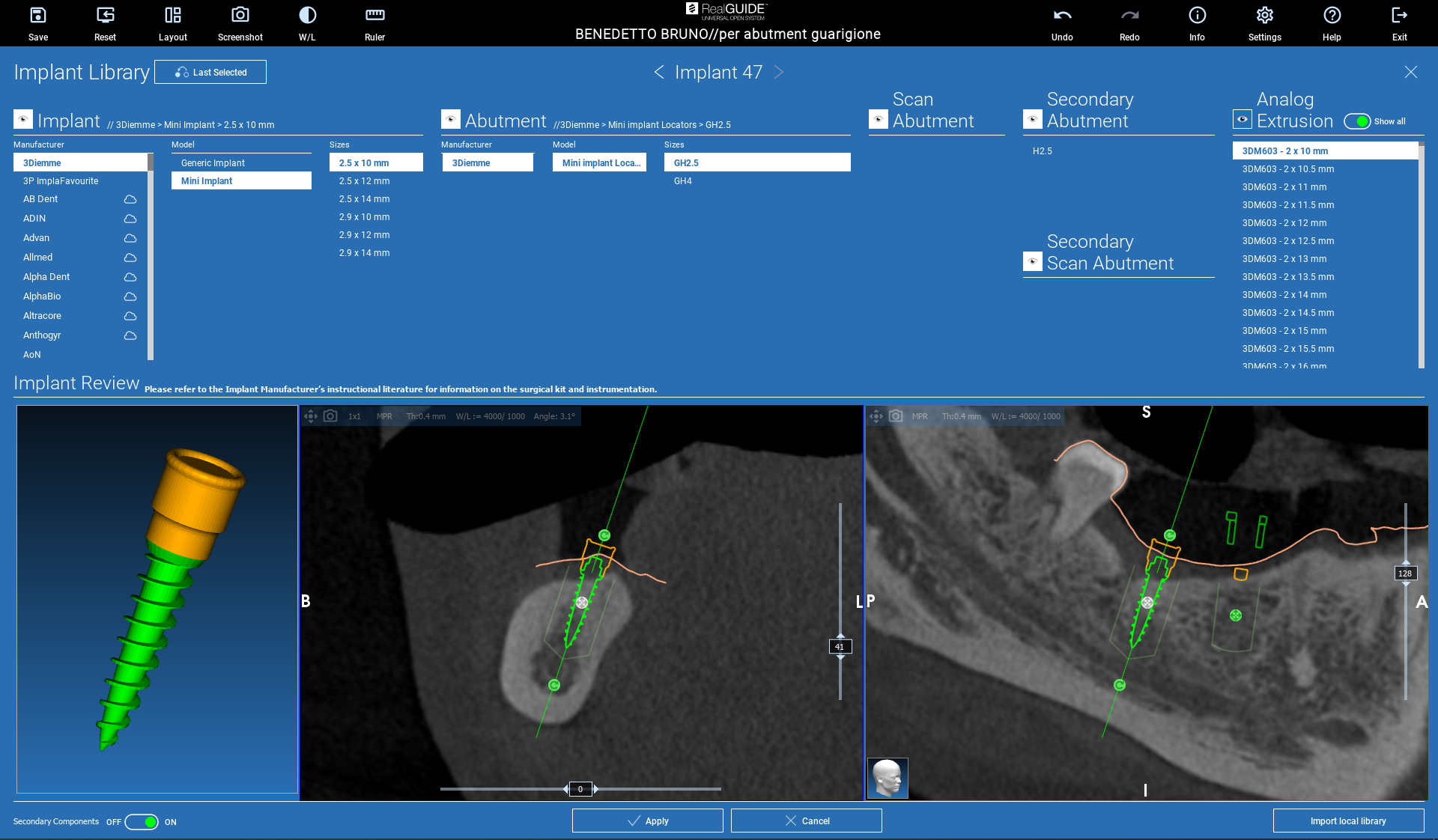This screenshot has width=1438, height=840.
Task: Switch off Secondary Components toggle
Action: pos(142,822)
